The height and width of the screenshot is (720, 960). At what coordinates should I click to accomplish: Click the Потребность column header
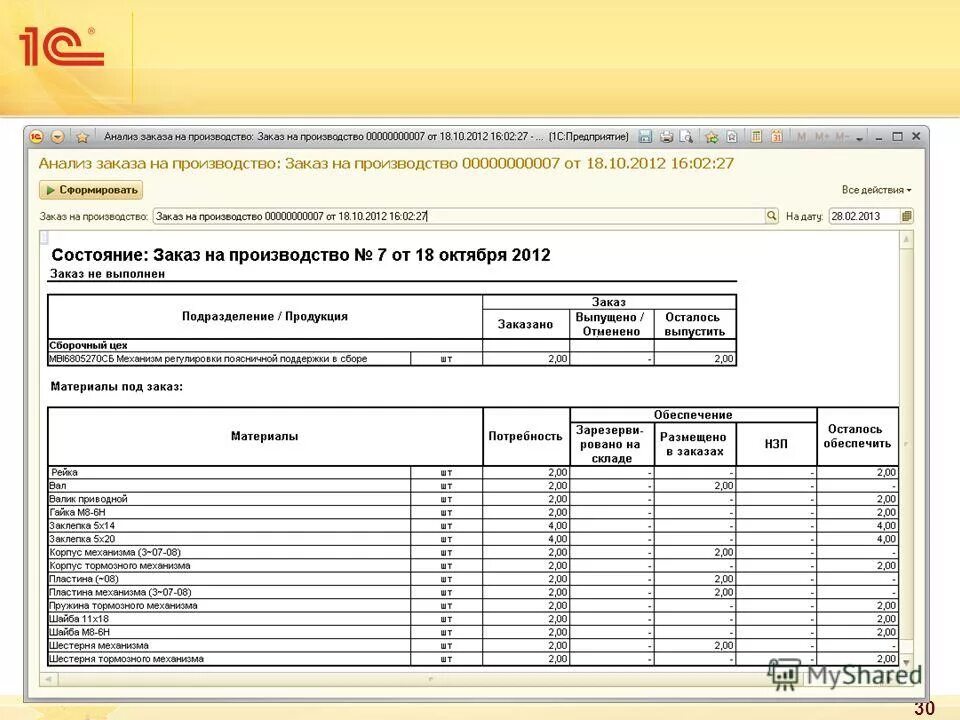click(525, 437)
